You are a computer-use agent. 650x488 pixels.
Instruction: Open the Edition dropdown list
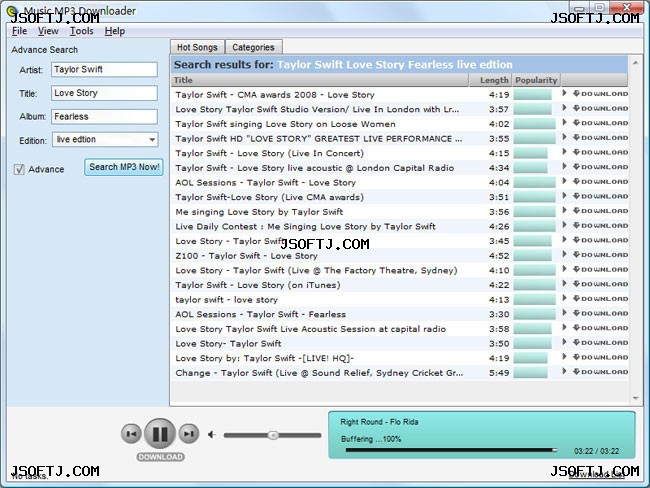click(152, 140)
